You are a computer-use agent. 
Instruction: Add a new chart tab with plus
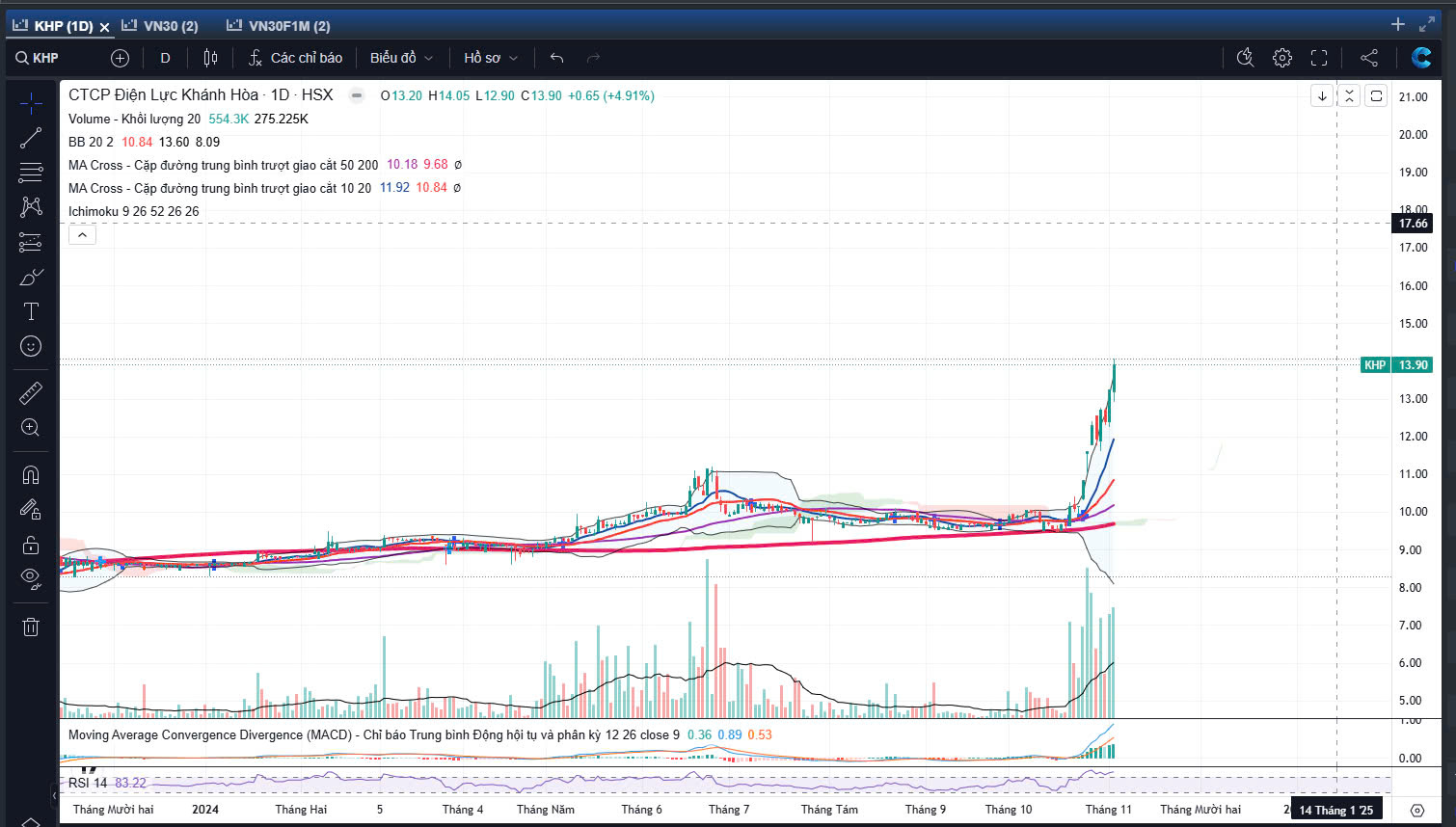pyautogui.click(x=1398, y=24)
